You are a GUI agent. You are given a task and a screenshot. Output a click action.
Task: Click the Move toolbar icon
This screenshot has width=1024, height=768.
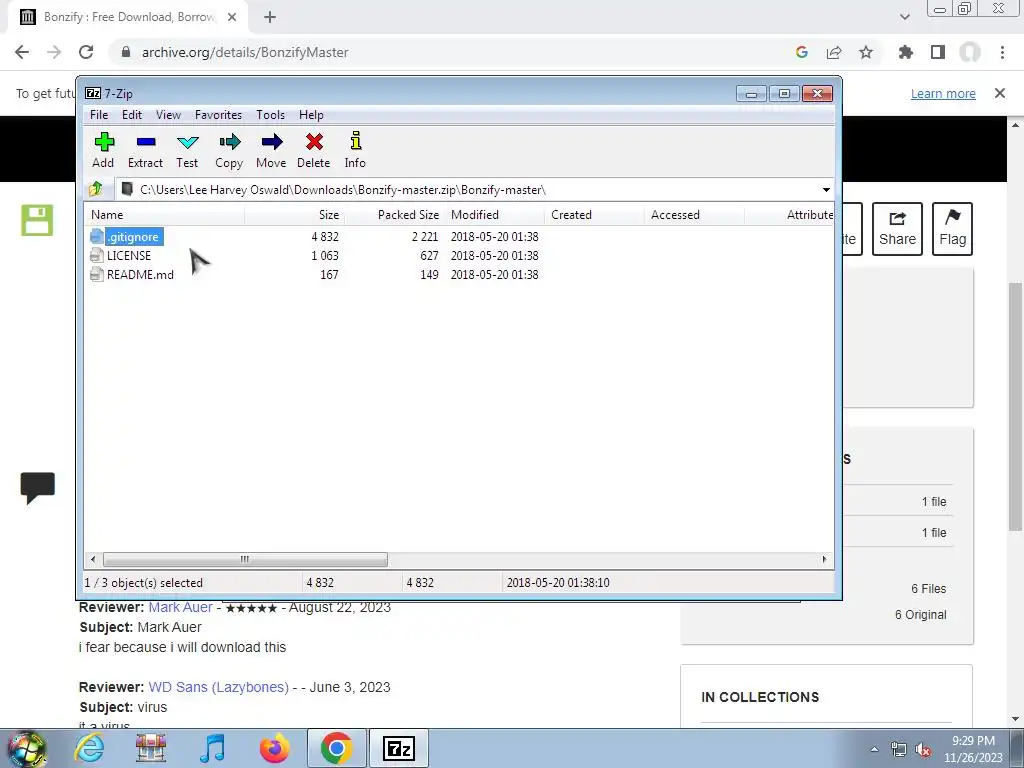coord(271,150)
